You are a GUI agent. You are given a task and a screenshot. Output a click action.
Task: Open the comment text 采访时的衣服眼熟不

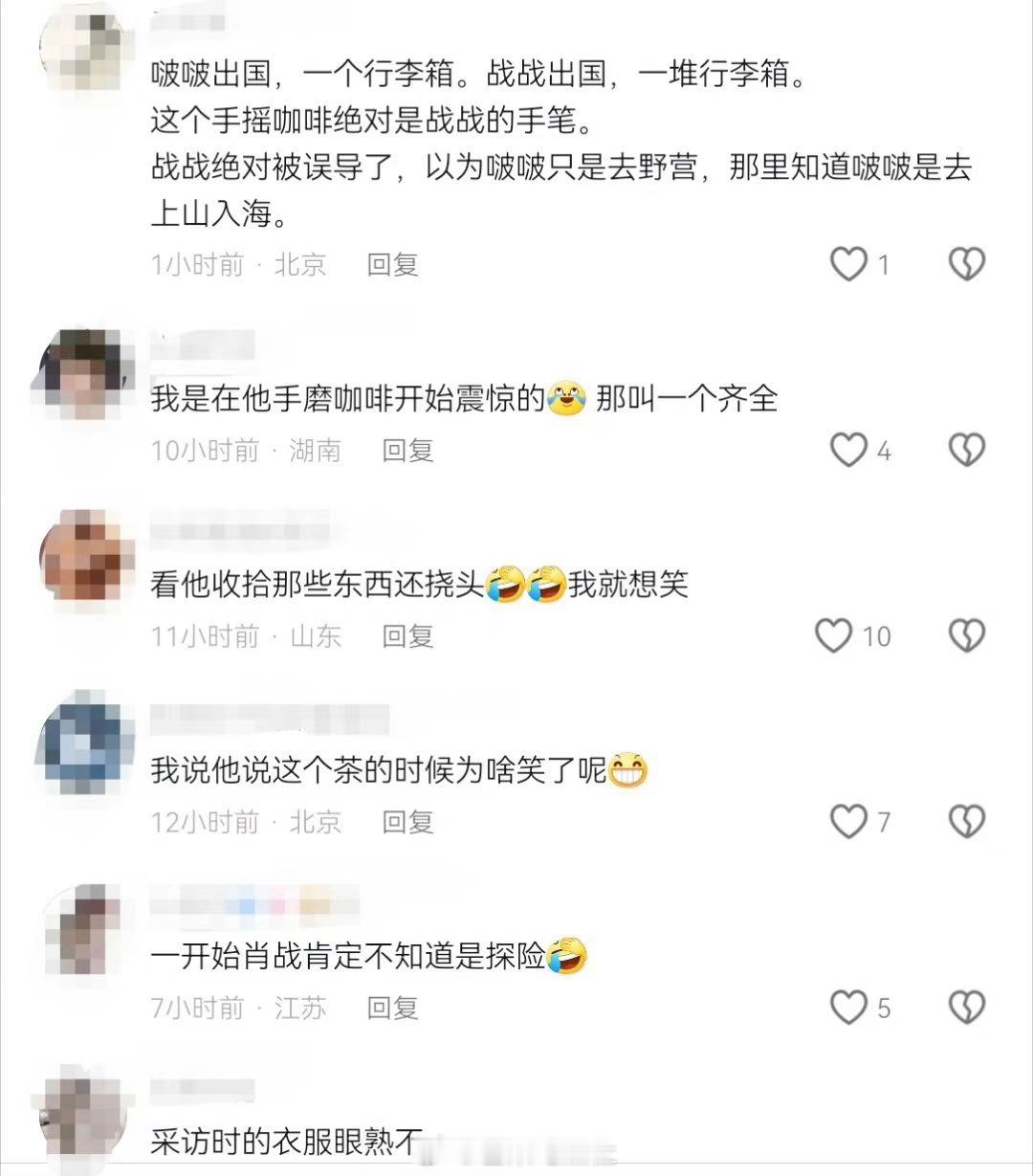tap(287, 1142)
